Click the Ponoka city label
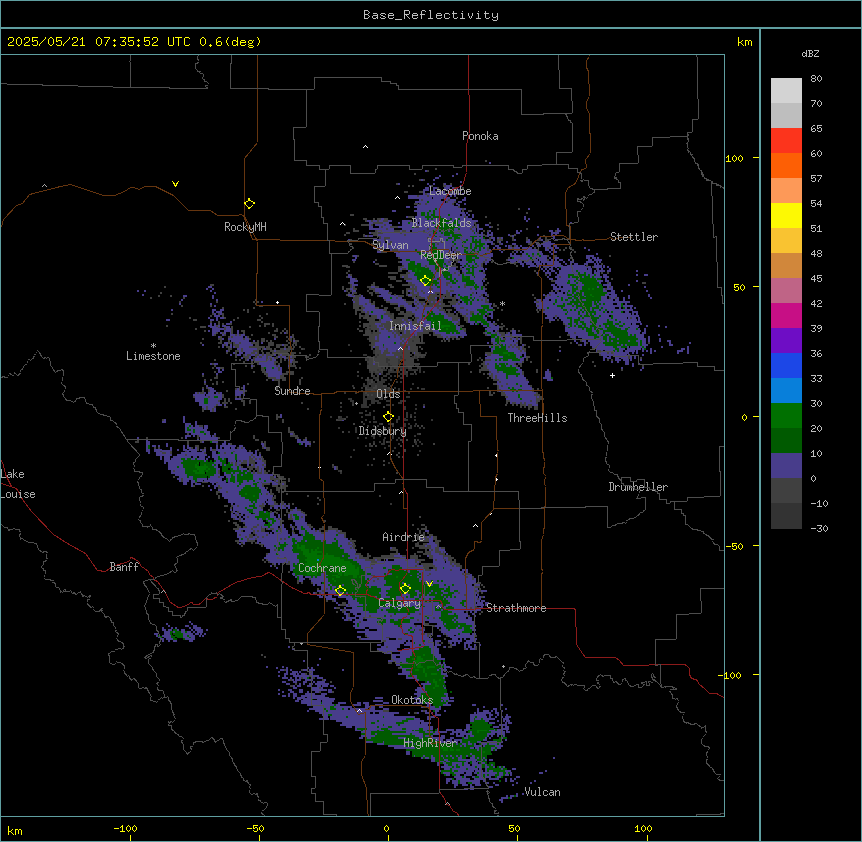This screenshot has height=842, width=862. (x=480, y=136)
